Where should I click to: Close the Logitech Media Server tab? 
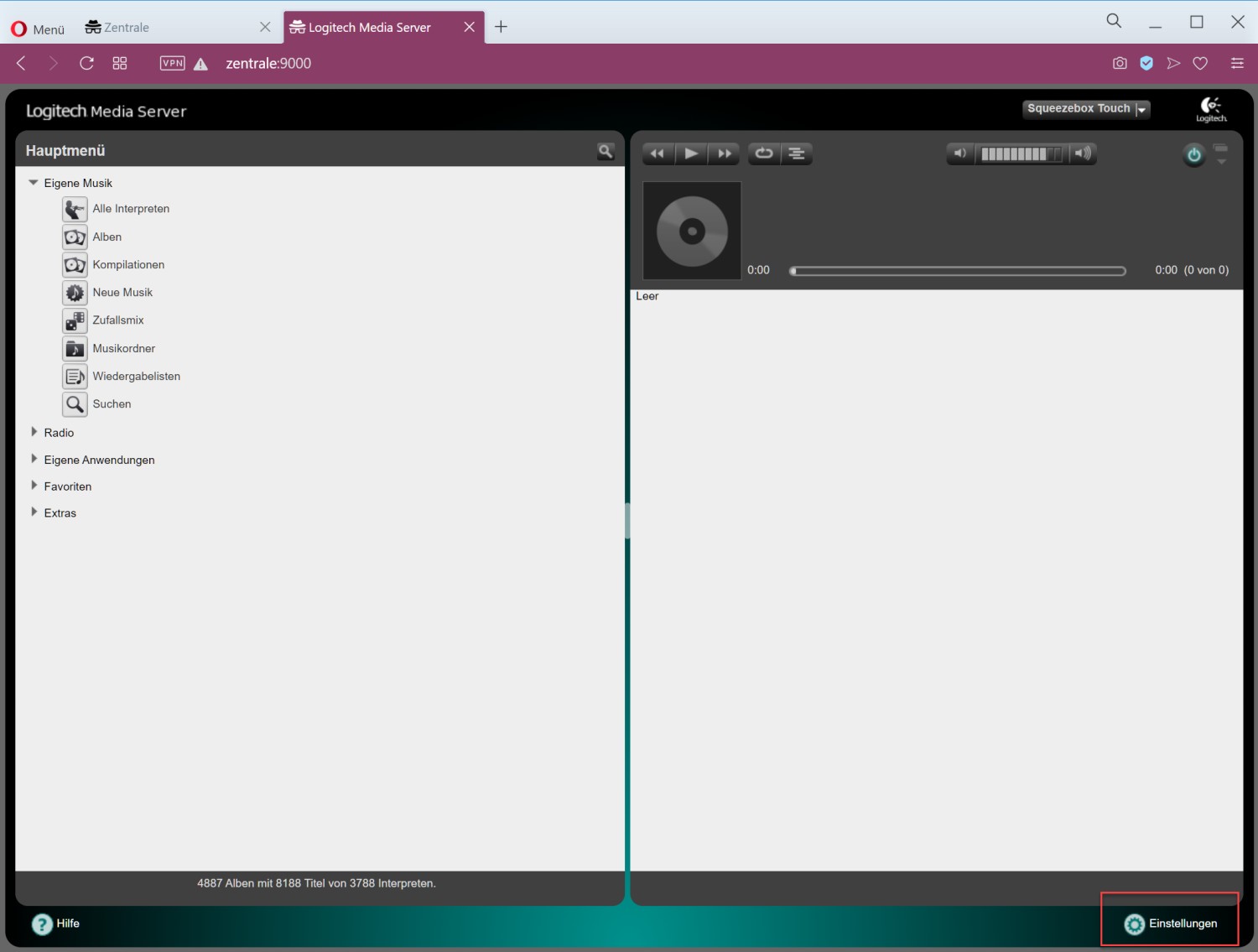click(x=470, y=27)
